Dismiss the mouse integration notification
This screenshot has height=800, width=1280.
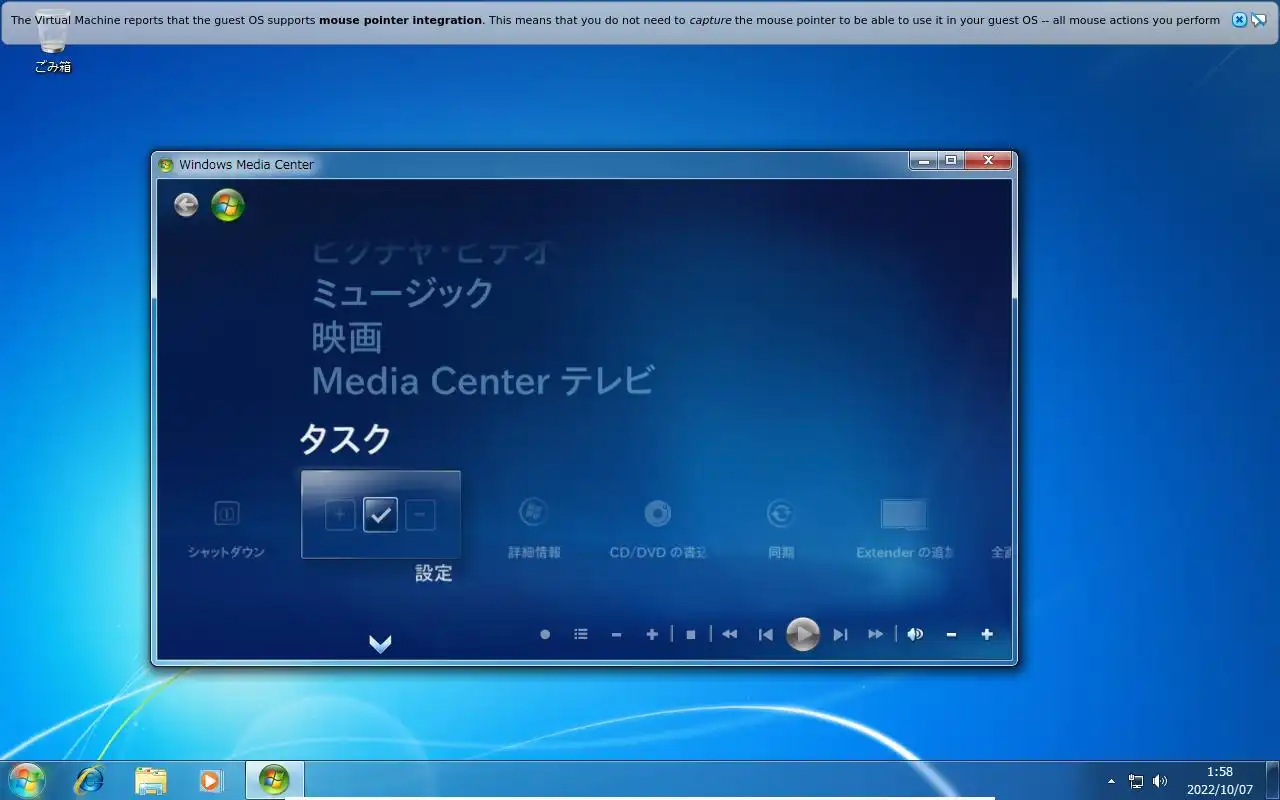[x=1239, y=20]
